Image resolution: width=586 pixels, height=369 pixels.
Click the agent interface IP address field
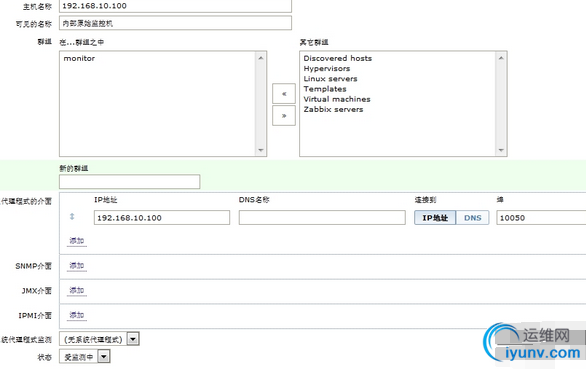point(162,218)
